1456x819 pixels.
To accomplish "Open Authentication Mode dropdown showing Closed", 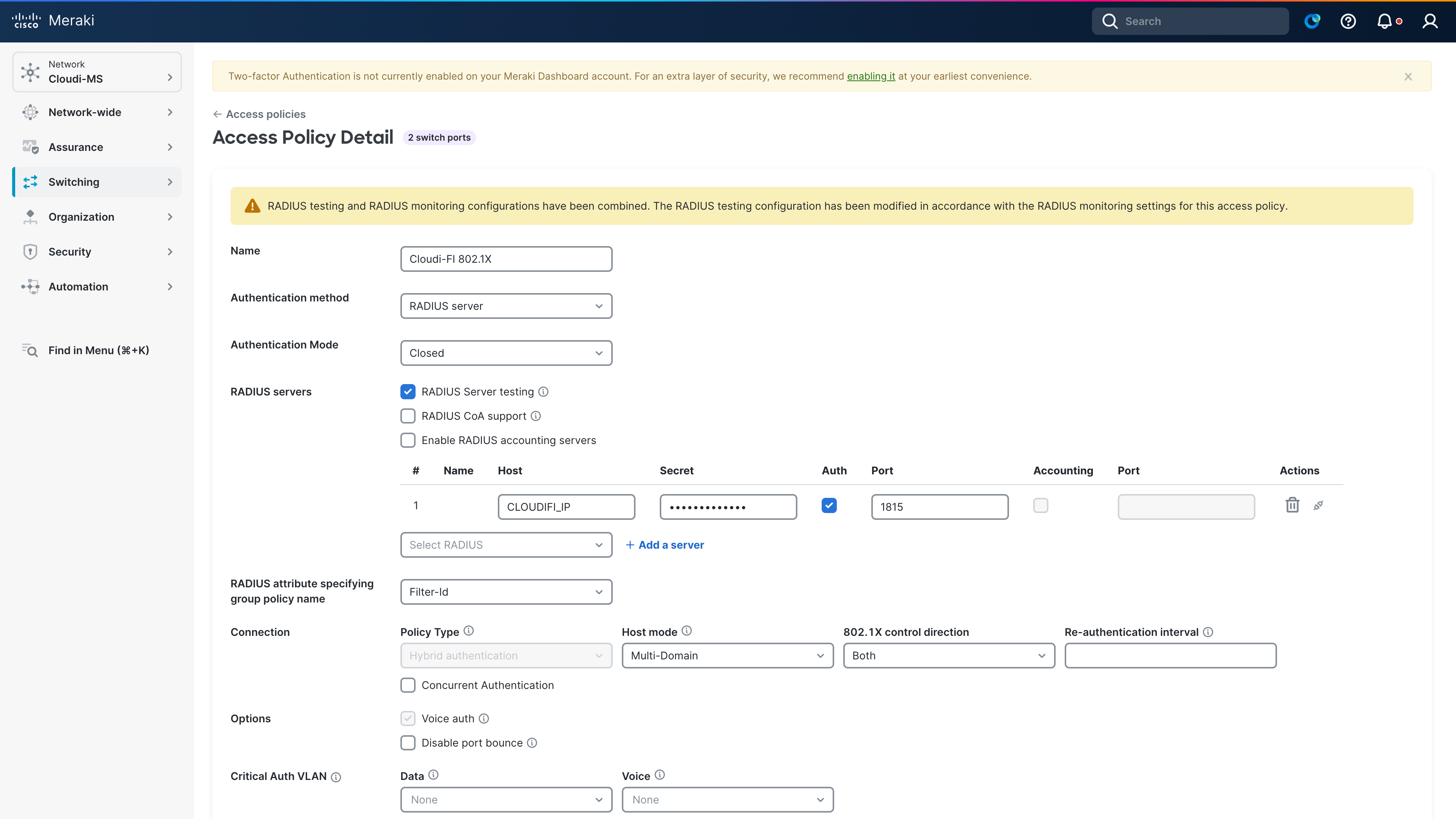I will (x=507, y=353).
